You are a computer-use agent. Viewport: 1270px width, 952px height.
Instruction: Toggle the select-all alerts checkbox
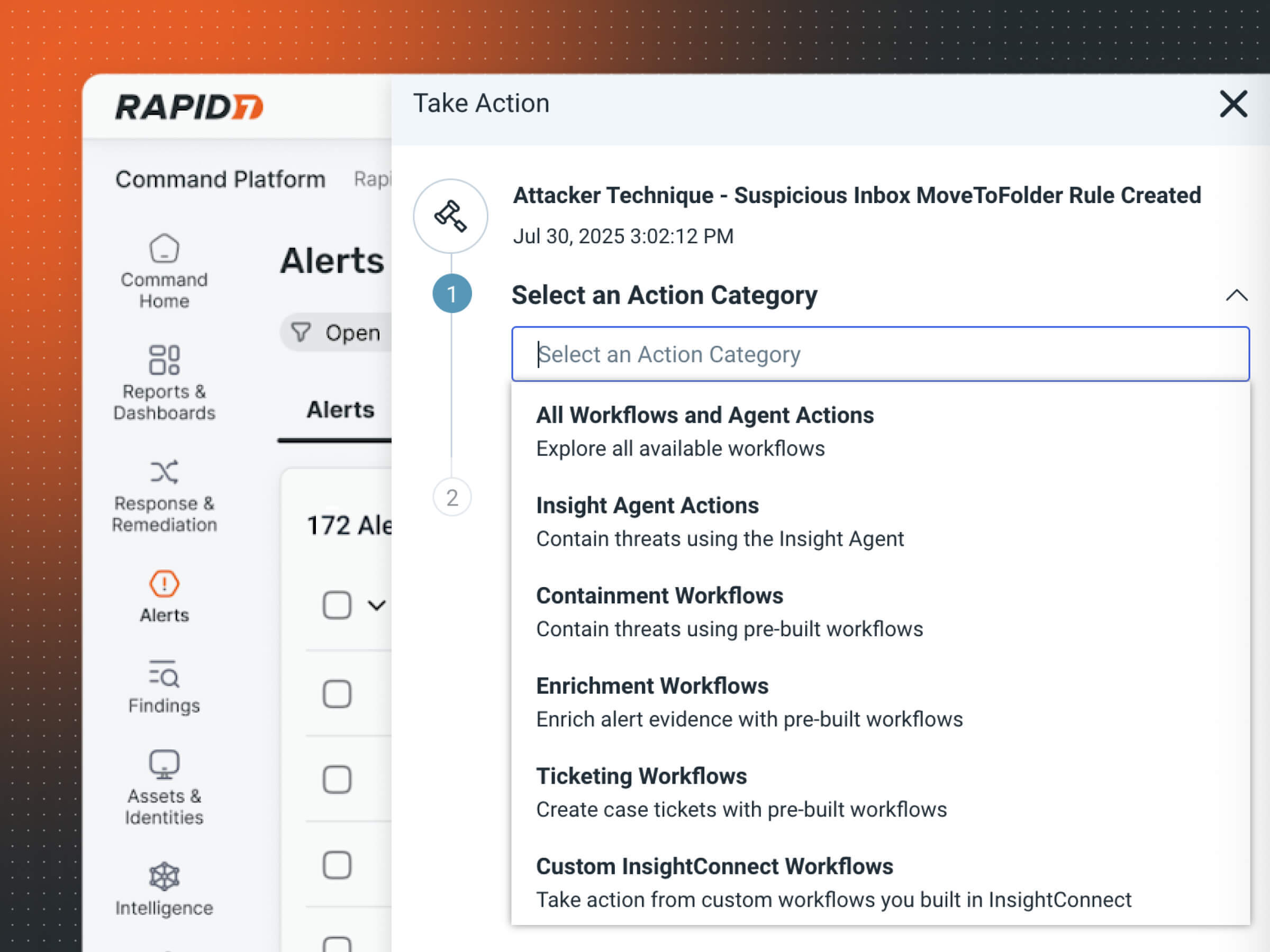click(337, 605)
